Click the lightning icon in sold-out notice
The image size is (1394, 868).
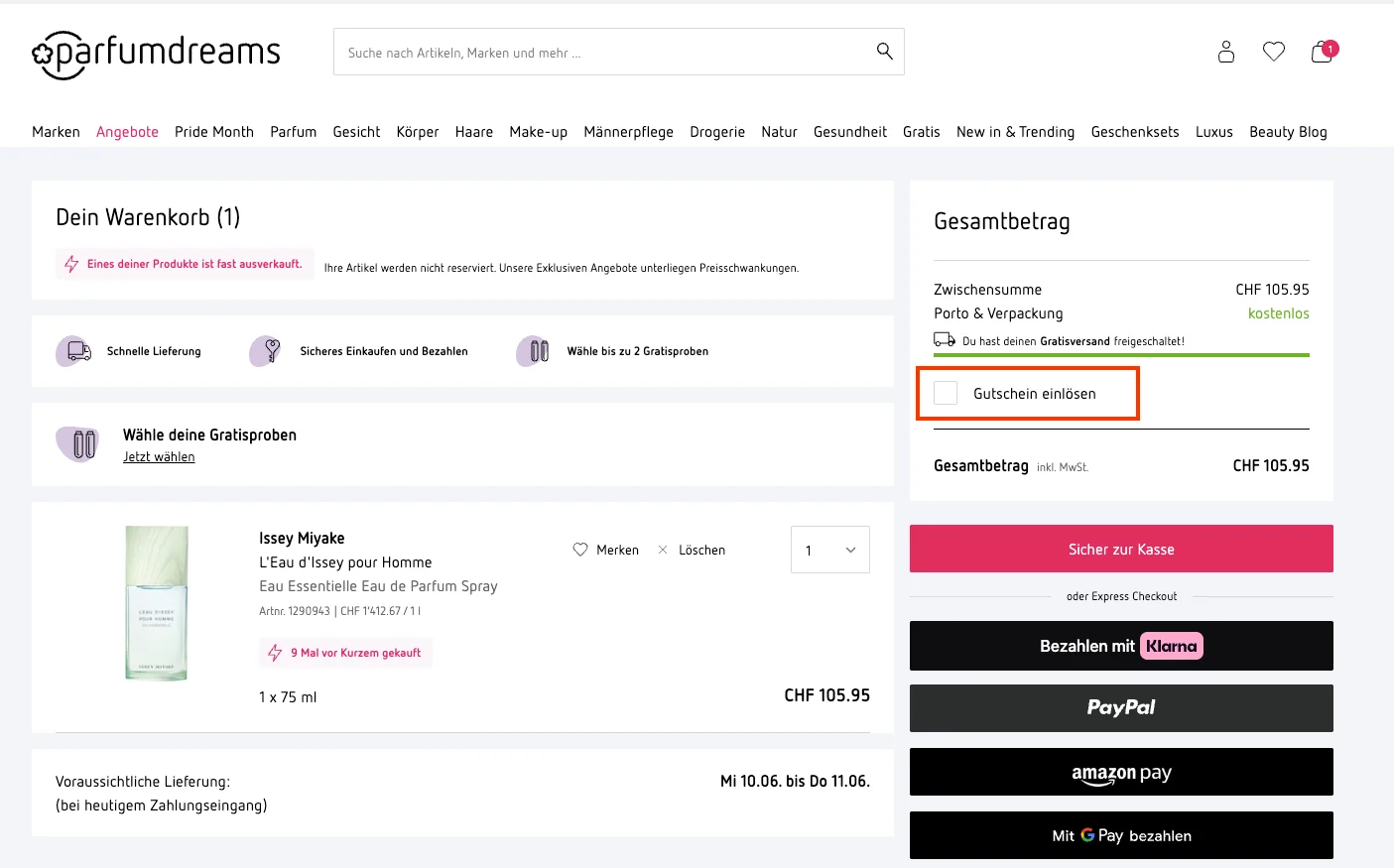point(71,264)
